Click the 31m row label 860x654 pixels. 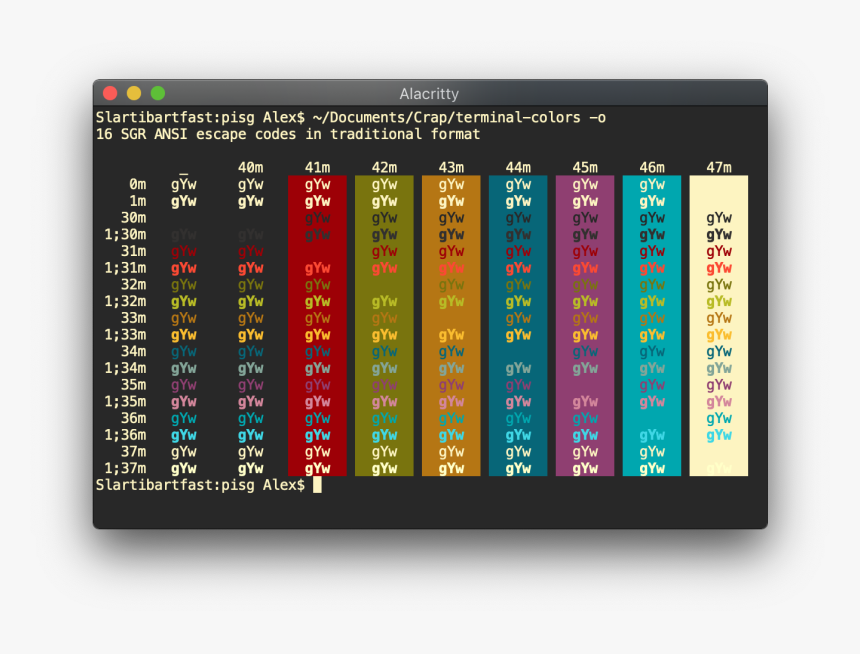pos(134,251)
